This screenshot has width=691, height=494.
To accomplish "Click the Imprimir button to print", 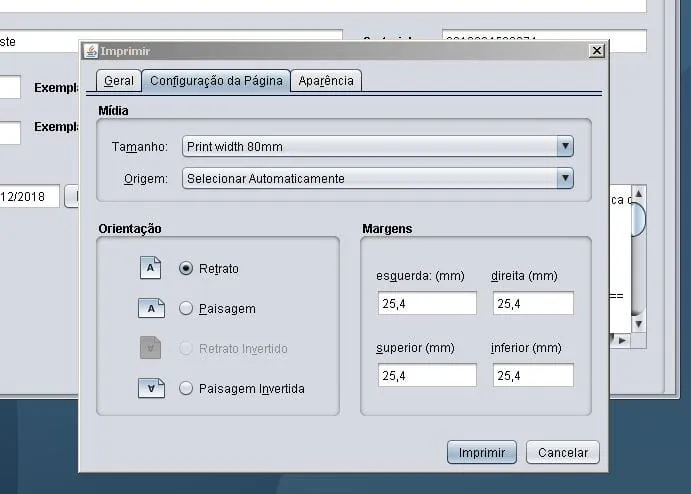I will 482,453.
